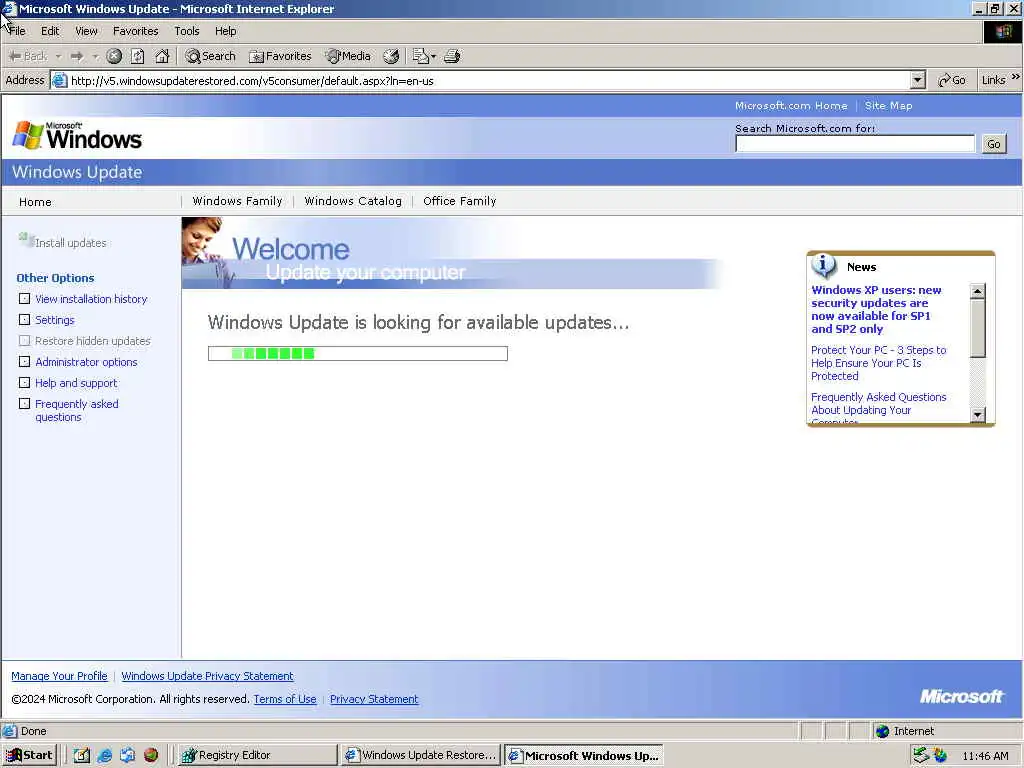Open the View menu
Viewport: 1024px width, 768px height.
(86, 31)
